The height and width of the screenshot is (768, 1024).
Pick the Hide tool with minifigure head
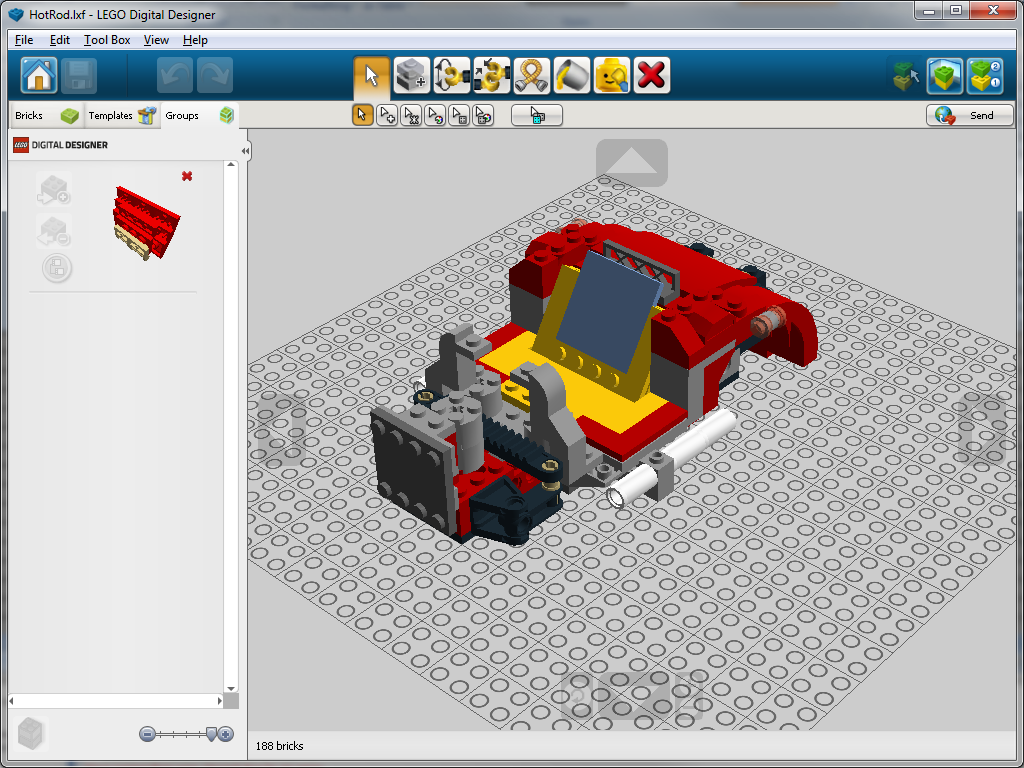point(611,76)
